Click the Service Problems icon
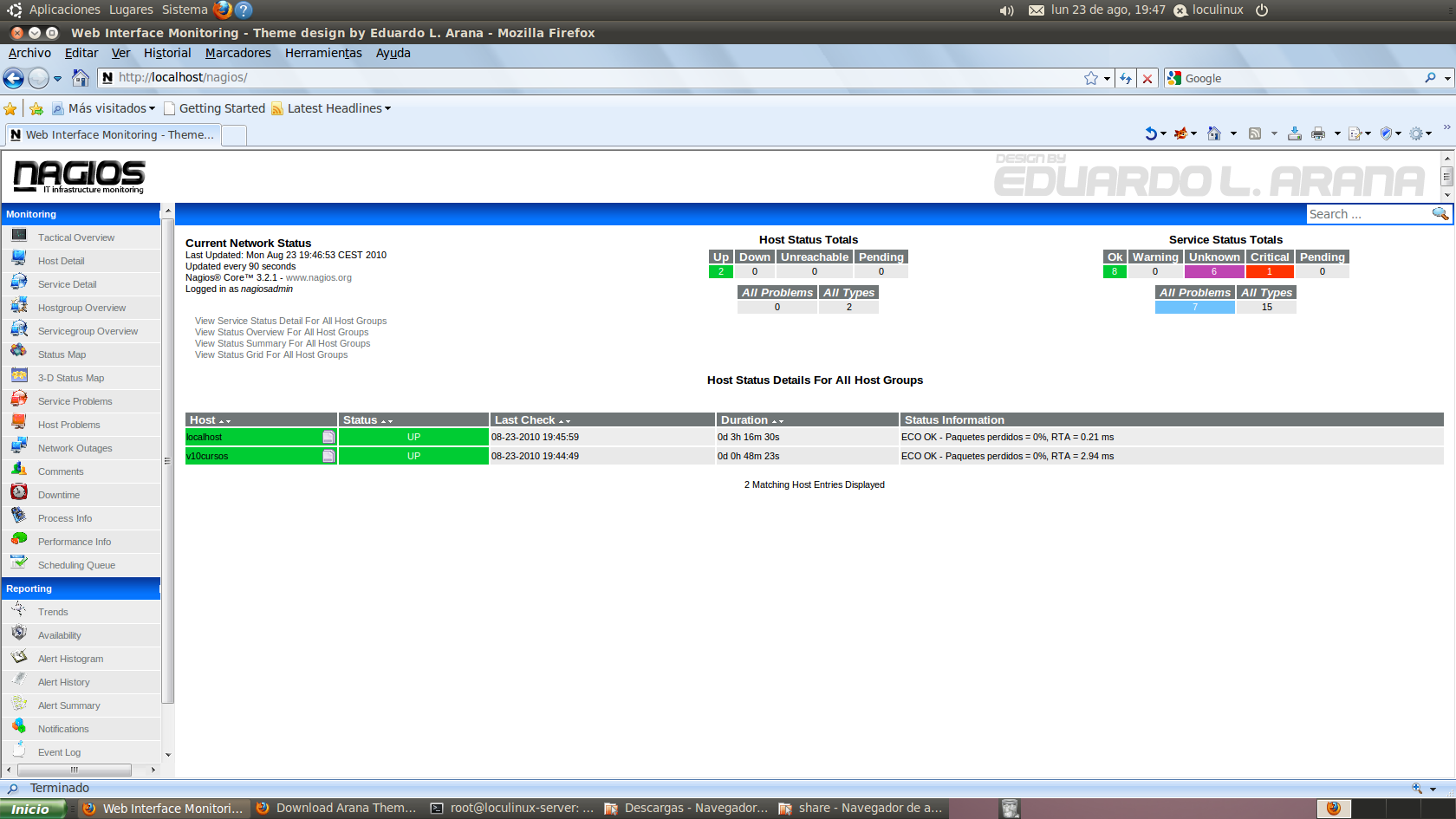 pyautogui.click(x=19, y=400)
